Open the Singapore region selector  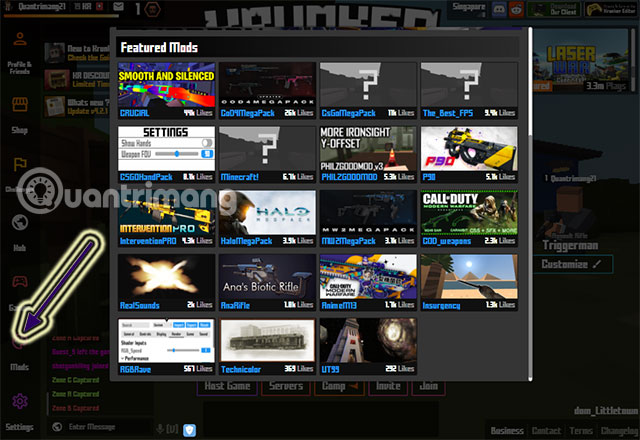point(467,9)
